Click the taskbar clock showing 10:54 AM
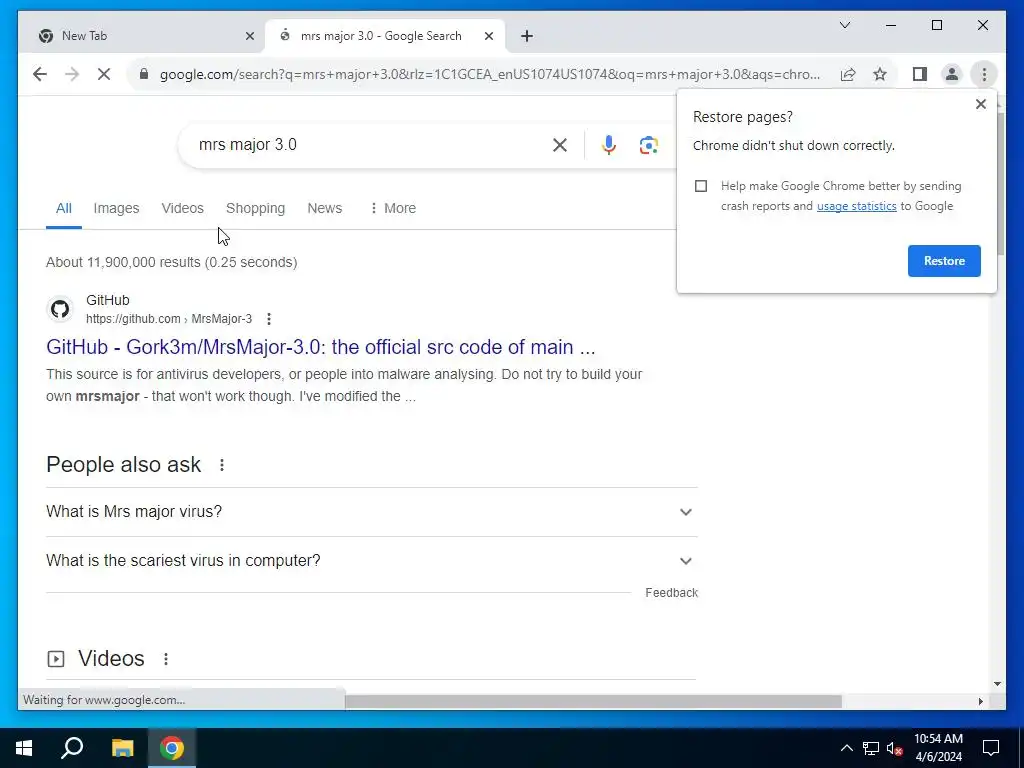The width and height of the screenshot is (1024, 768). pyautogui.click(x=938, y=748)
